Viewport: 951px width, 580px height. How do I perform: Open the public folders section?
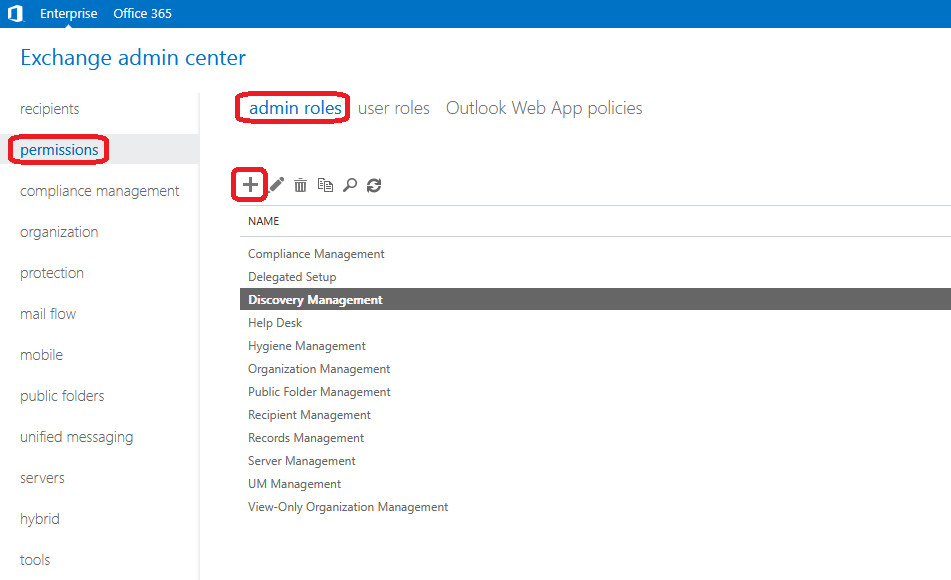(62, 396)
